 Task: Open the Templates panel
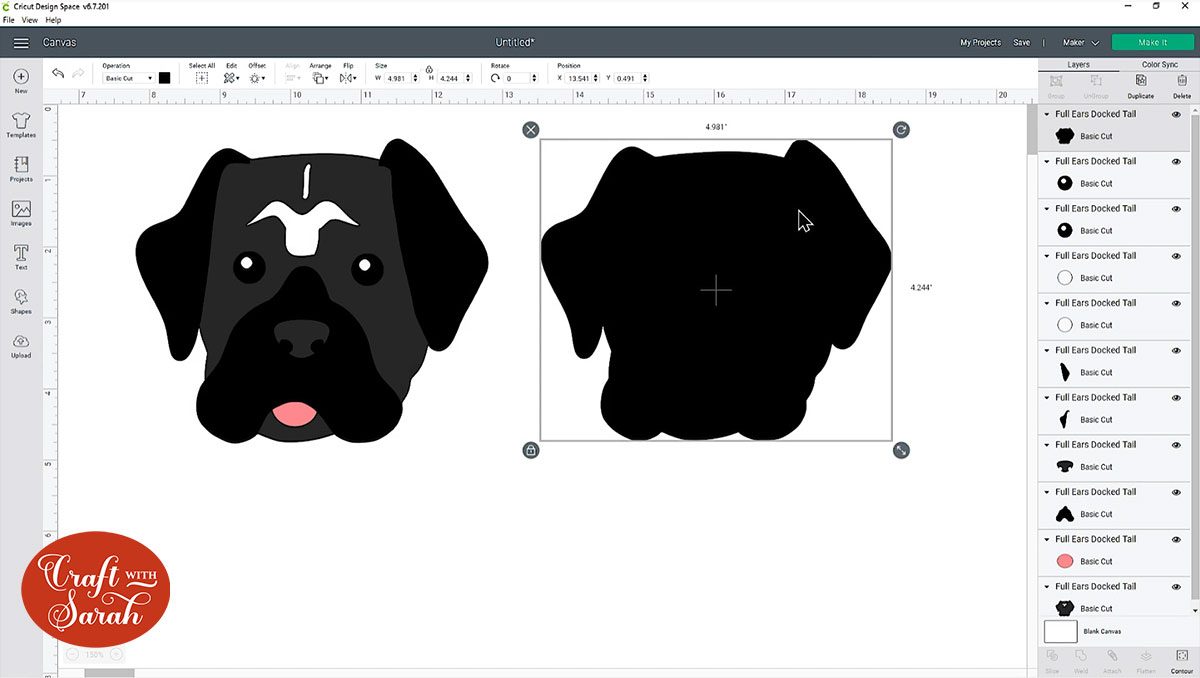[20, 122]
